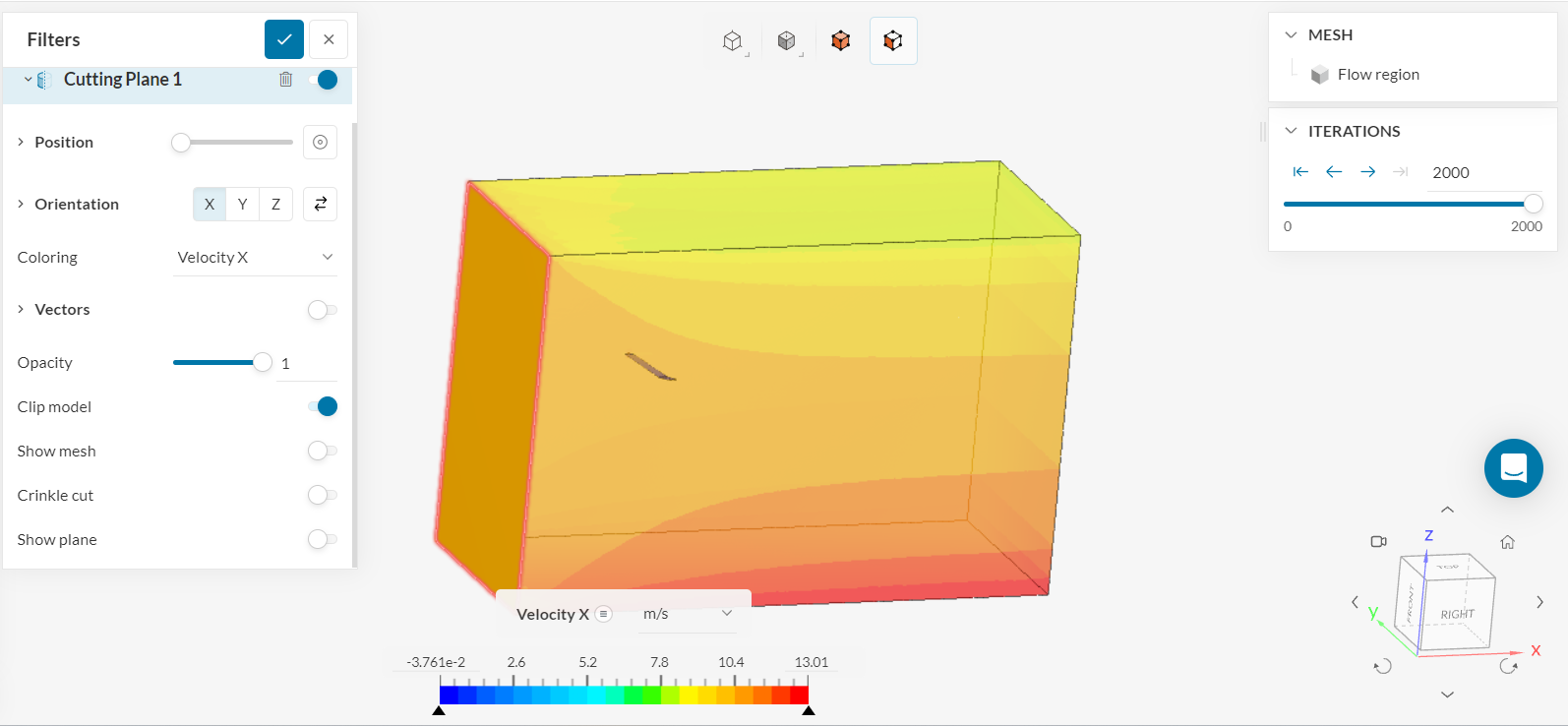Enable the Show plane toggle

point(323,539)
